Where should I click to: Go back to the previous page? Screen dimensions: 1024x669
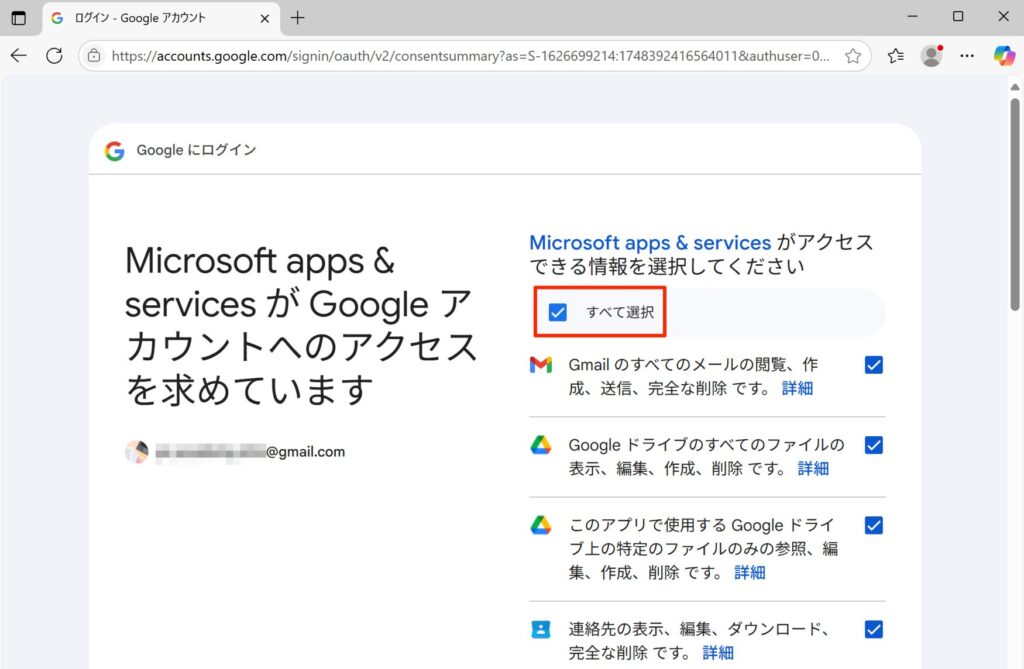pos(19,56)
